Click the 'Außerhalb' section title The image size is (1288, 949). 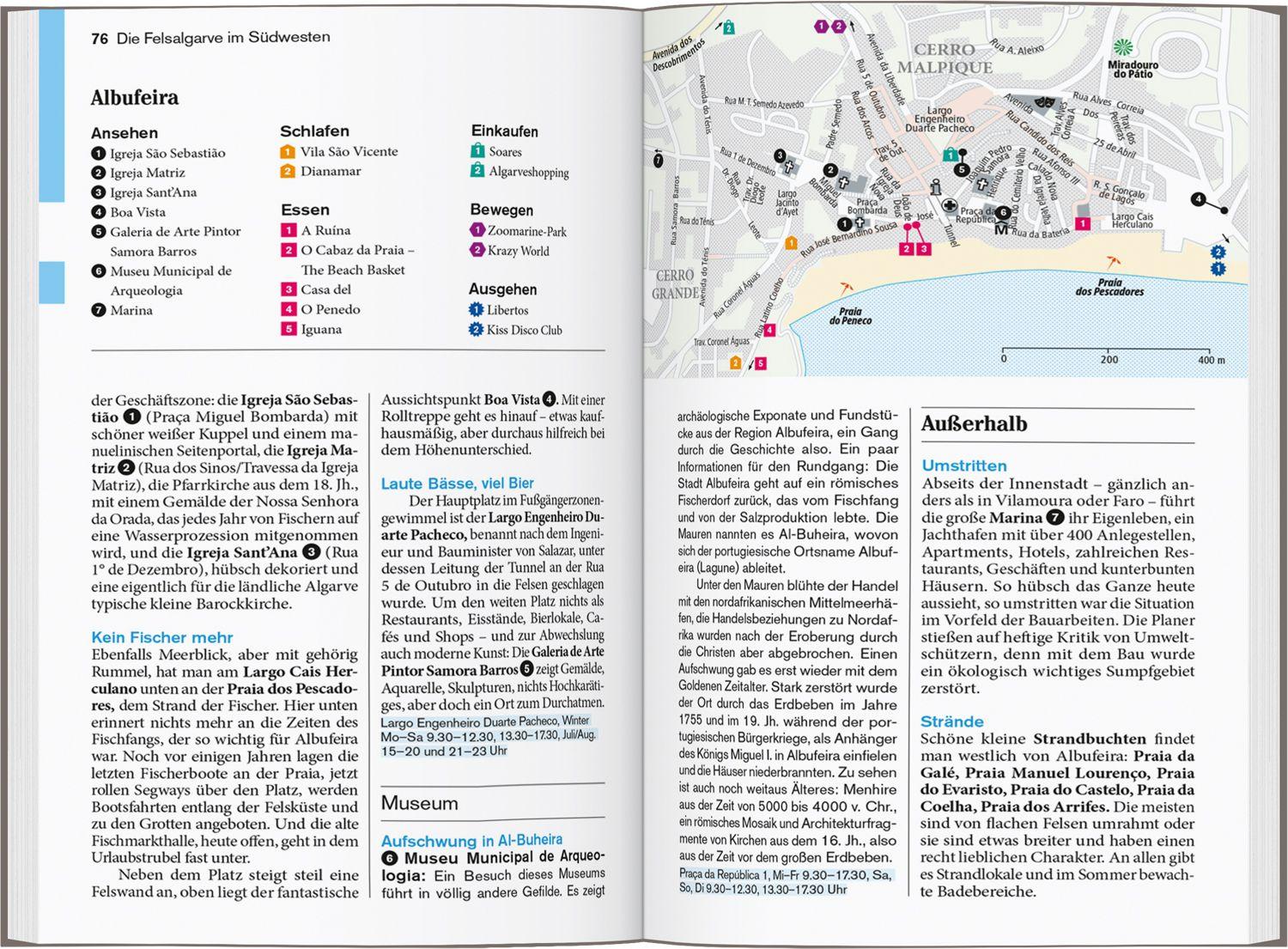click(x=974, y=423)
